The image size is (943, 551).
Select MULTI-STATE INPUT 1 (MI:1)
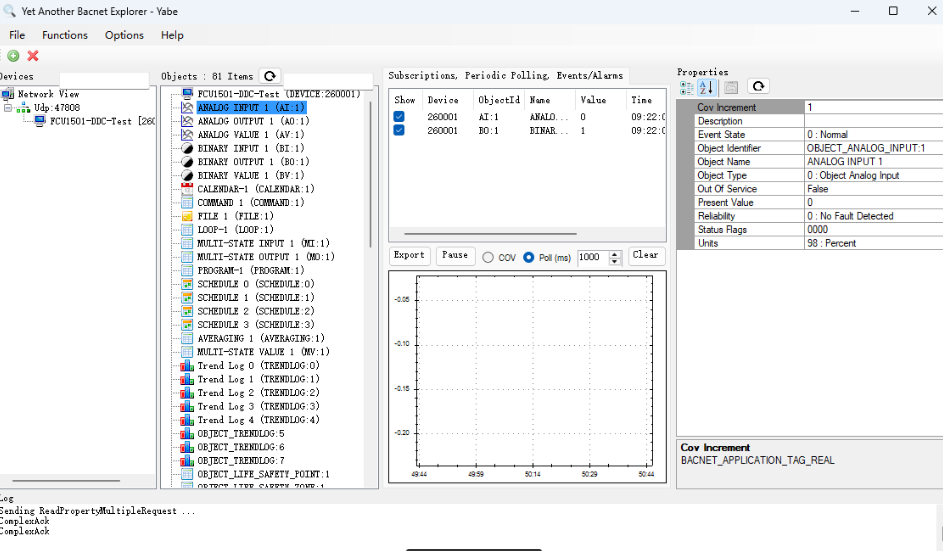coord(263,244)
